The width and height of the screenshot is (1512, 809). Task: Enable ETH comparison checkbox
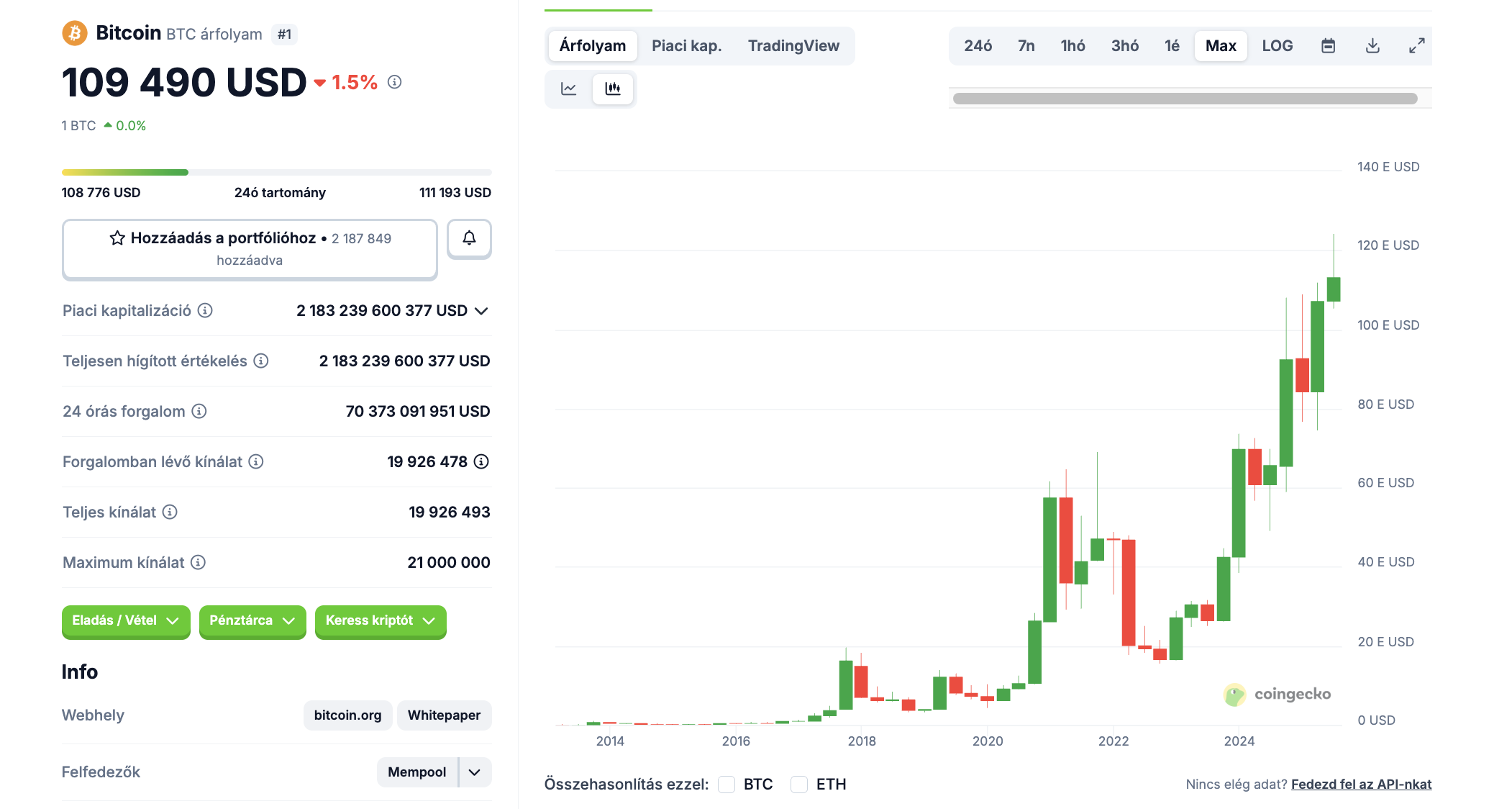click(799, 784)
